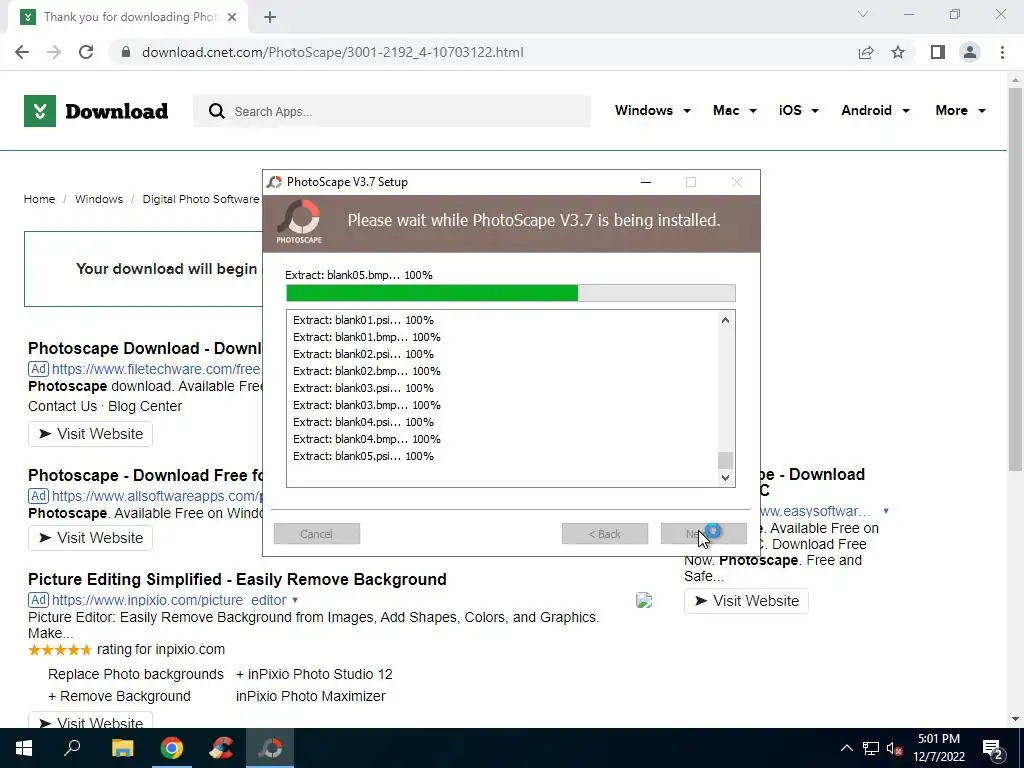This screenshot has width=1024, height=768.
Task: Click the network tray icon
Action: point(871,748)
